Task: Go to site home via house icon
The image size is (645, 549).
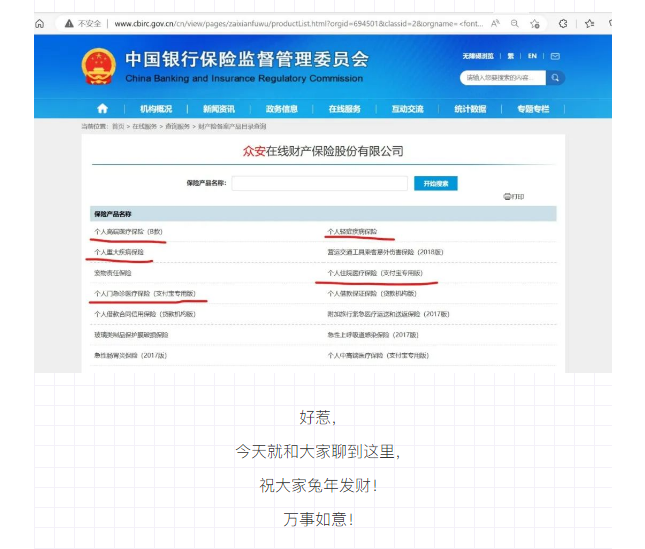Action: (x=102, y=109)
